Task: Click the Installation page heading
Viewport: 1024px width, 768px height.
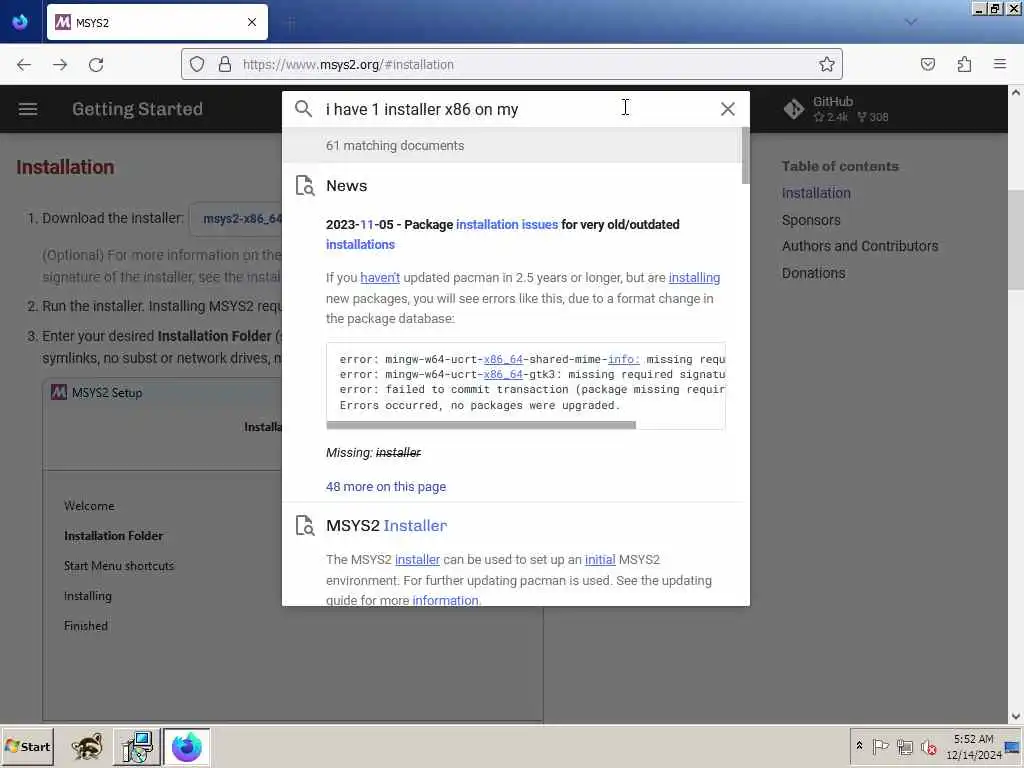Action: point(65,167)
